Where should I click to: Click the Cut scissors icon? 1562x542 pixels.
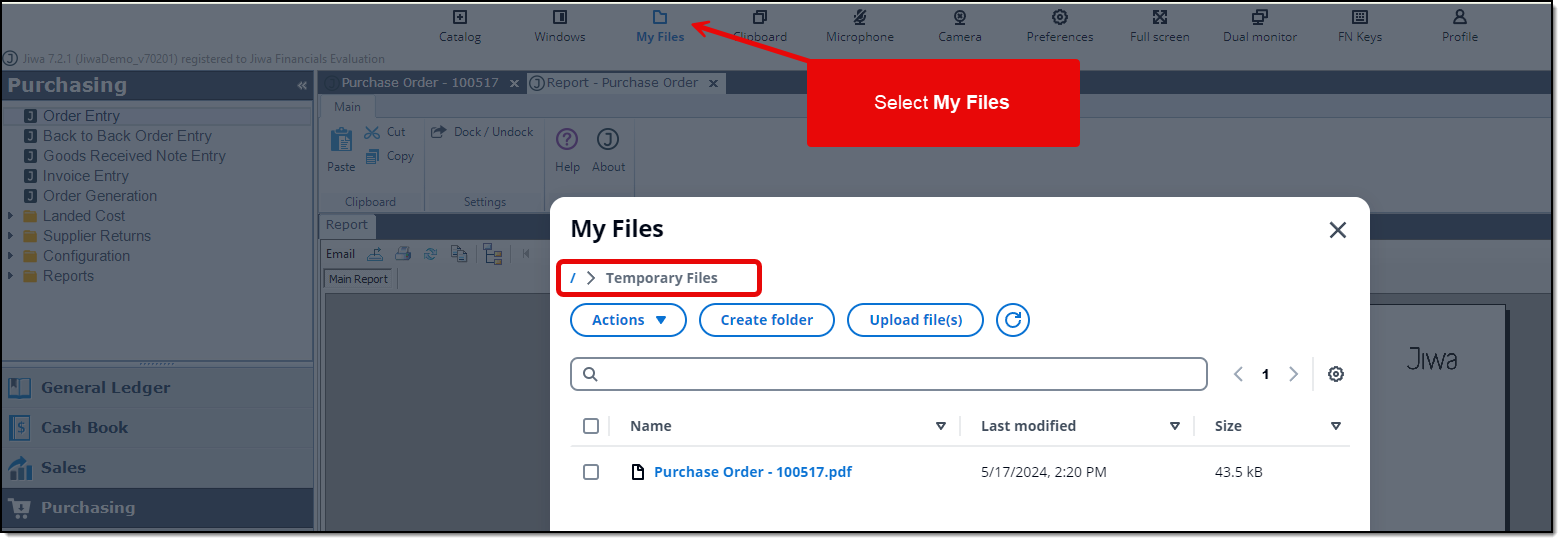tap(372, 132)
